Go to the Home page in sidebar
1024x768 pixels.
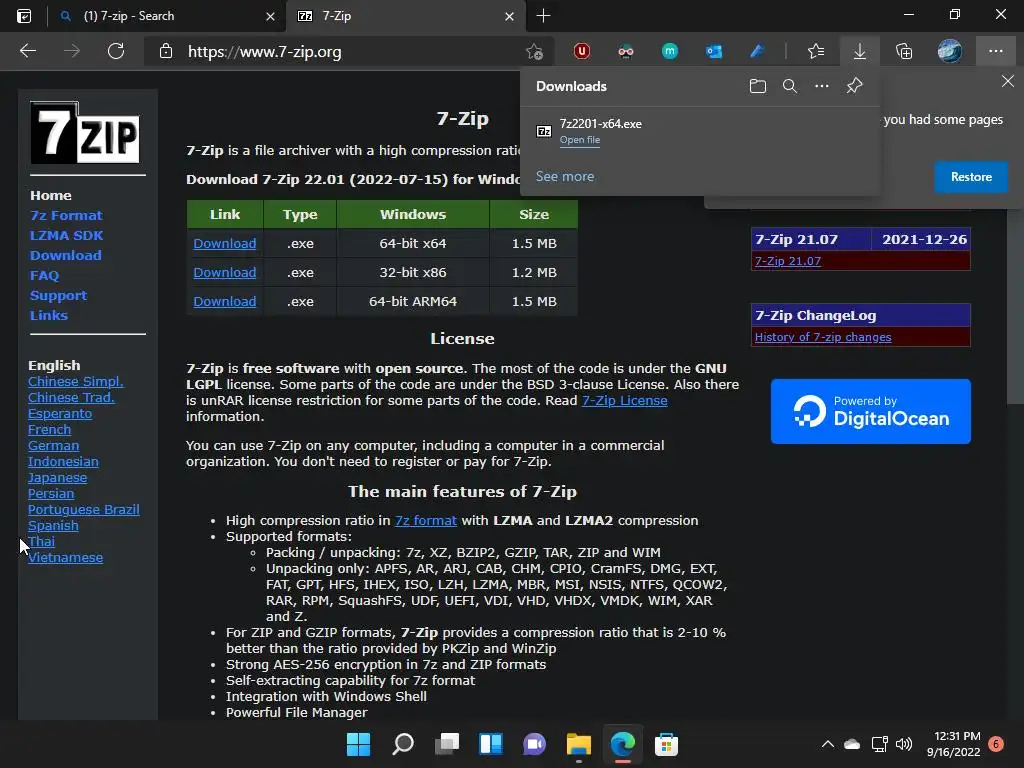[51, 195]
